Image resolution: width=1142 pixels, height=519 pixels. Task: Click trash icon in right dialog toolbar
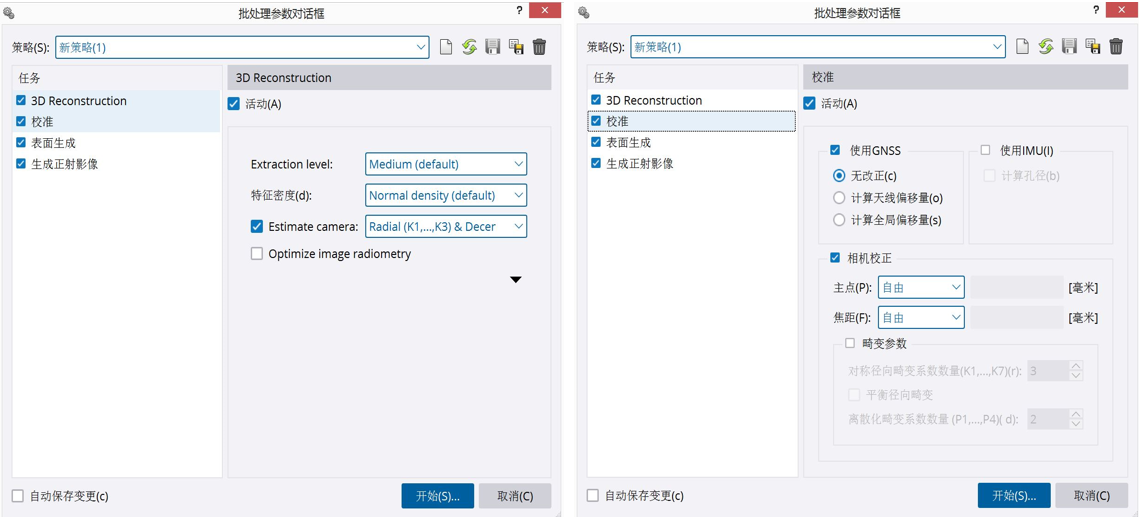tap(1116, 47)
